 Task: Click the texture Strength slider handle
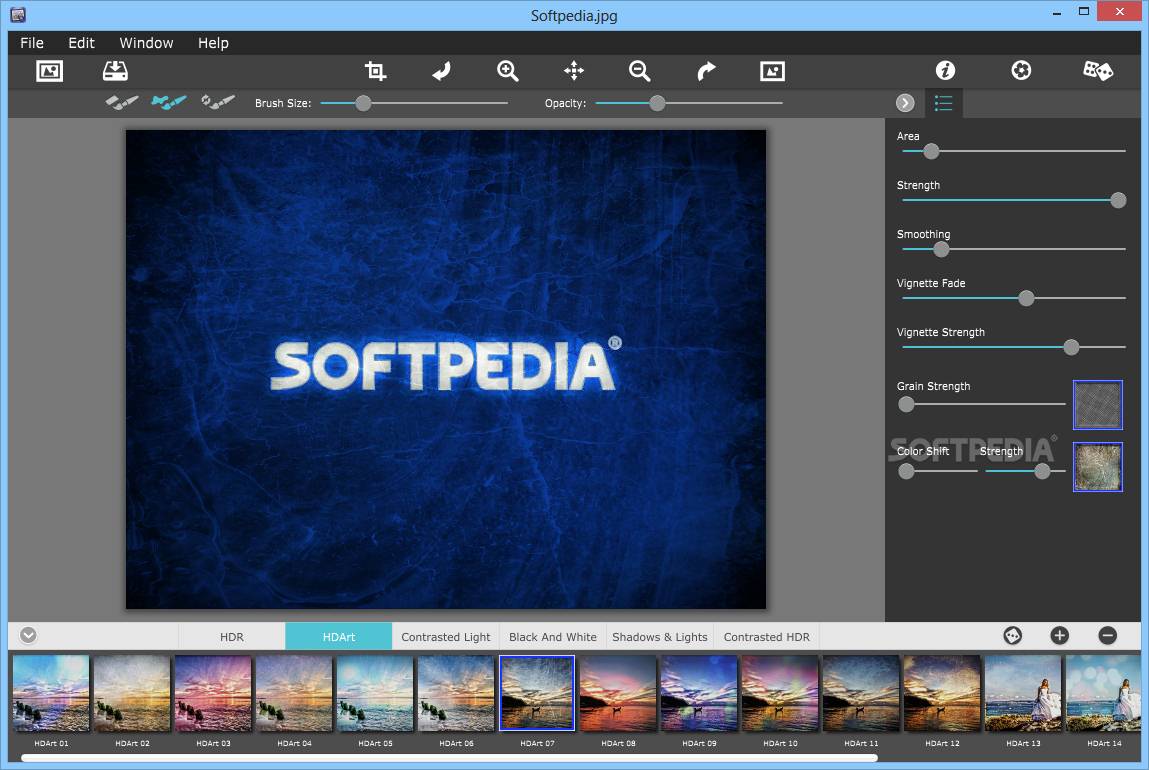pyautogui.click(x=1042, y=471)
